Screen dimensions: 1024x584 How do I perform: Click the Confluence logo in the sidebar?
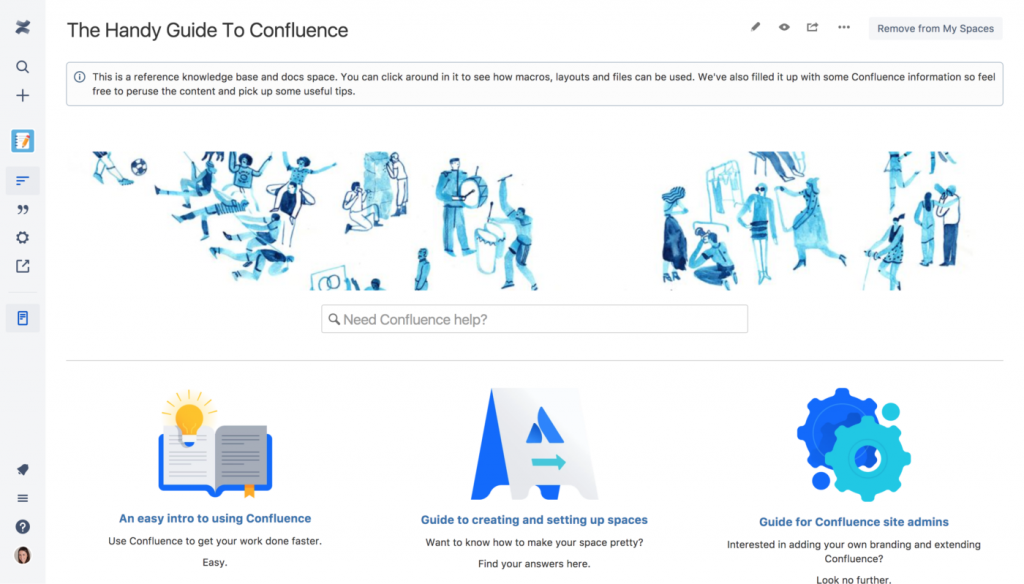pos(22,27)
